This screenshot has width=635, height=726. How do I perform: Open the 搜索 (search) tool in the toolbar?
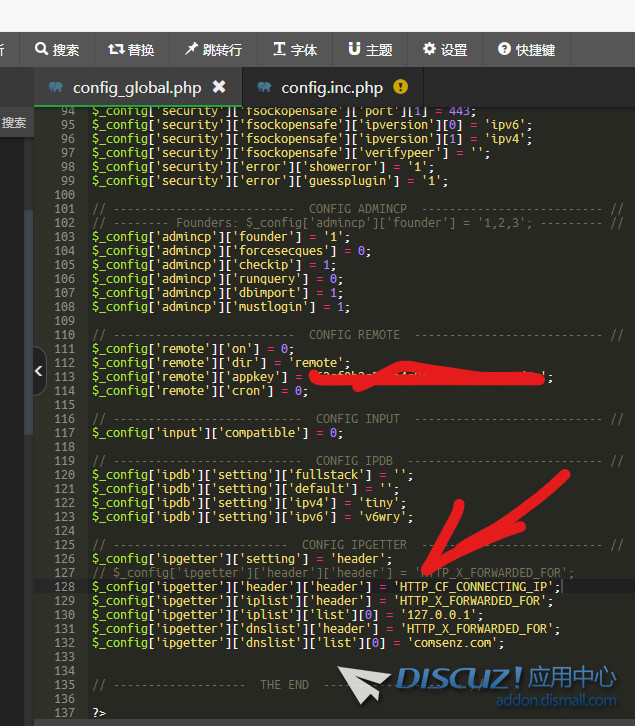(x=57, y=49)
